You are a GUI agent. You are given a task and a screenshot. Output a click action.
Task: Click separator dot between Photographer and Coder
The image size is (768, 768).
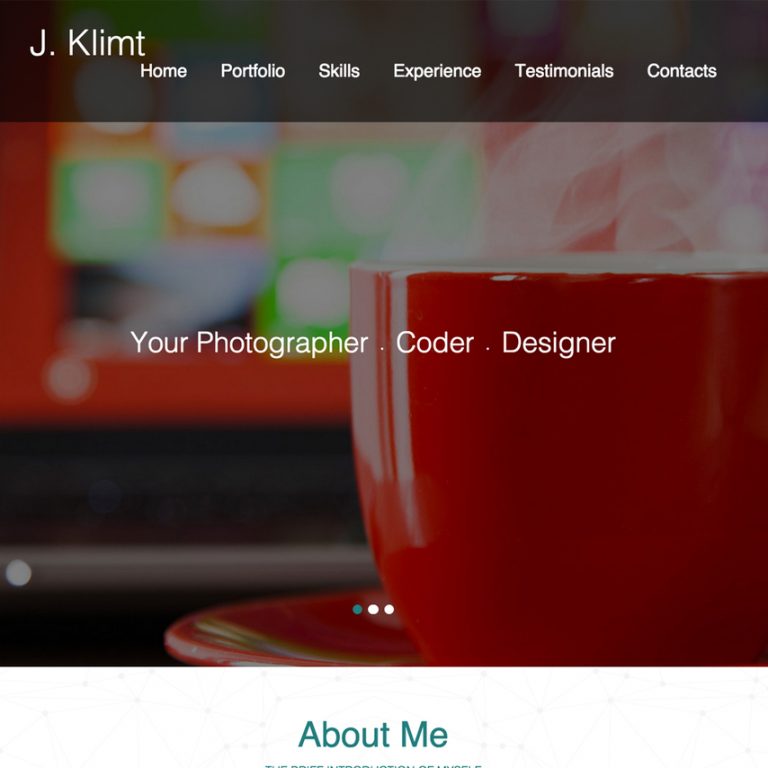[x=382, y=349]
